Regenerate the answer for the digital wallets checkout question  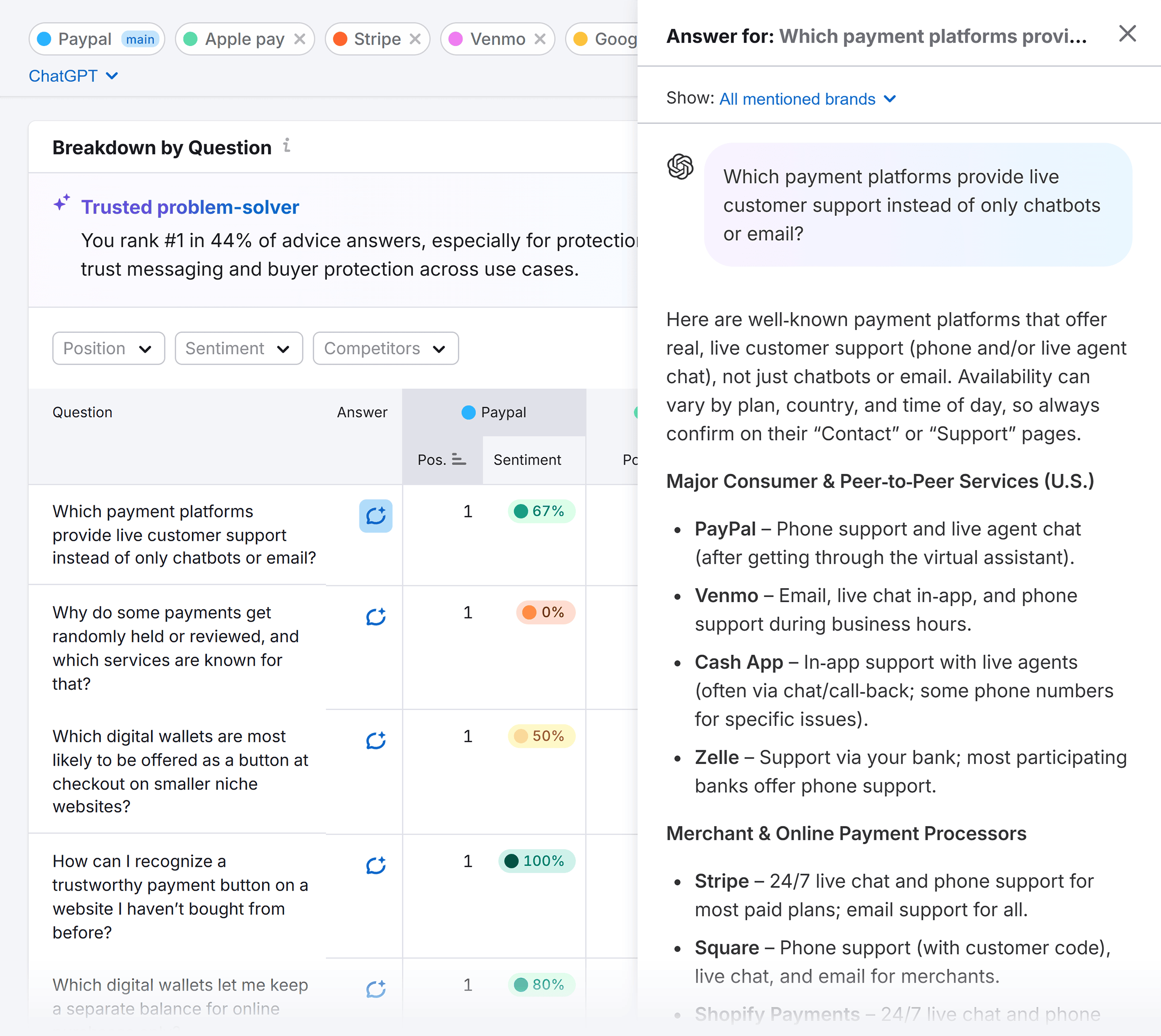click(x=376, y=741)
